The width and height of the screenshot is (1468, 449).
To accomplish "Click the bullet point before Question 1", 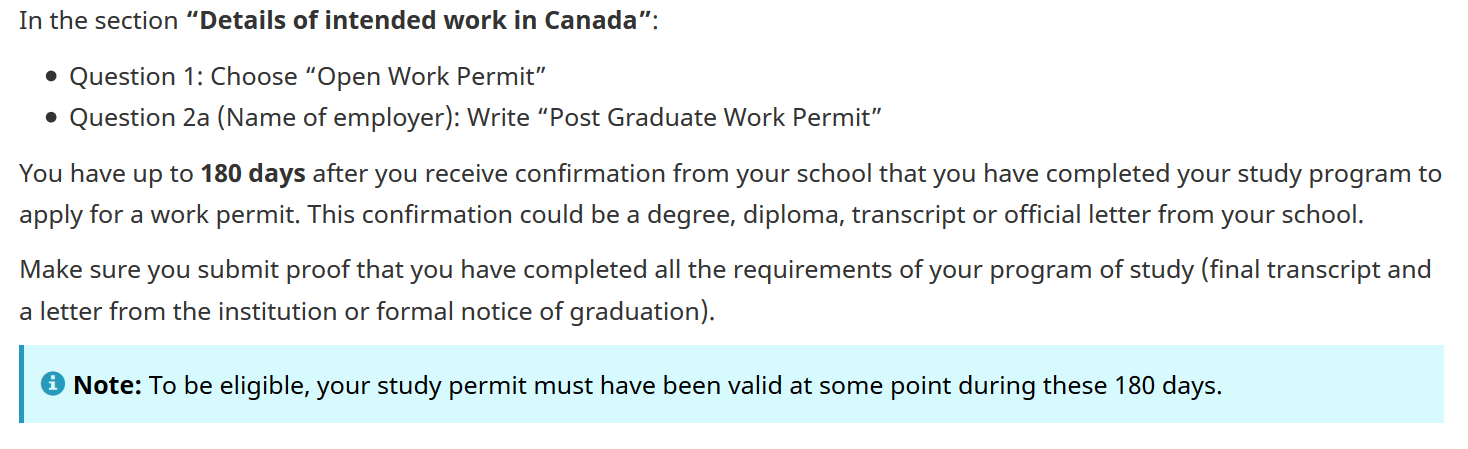I will (52, 77).
